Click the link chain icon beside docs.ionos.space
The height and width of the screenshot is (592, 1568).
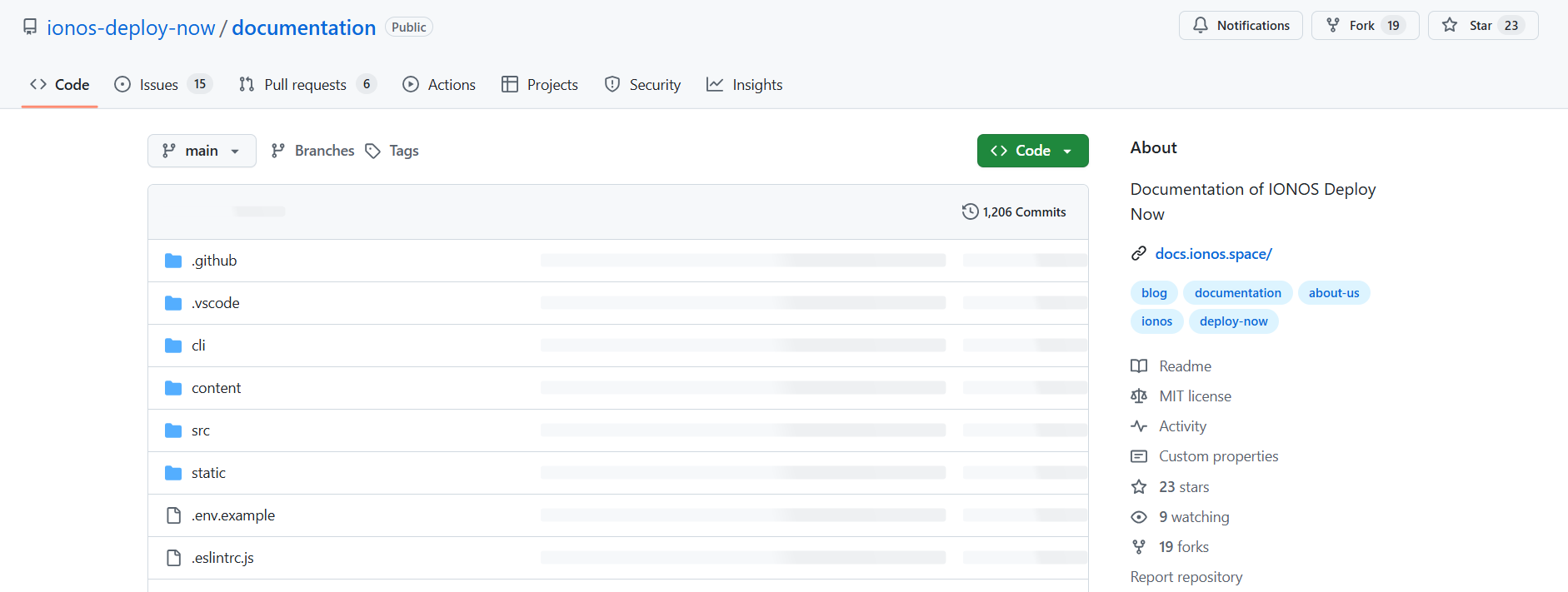pyautogui.click(x=1139, y=254)
